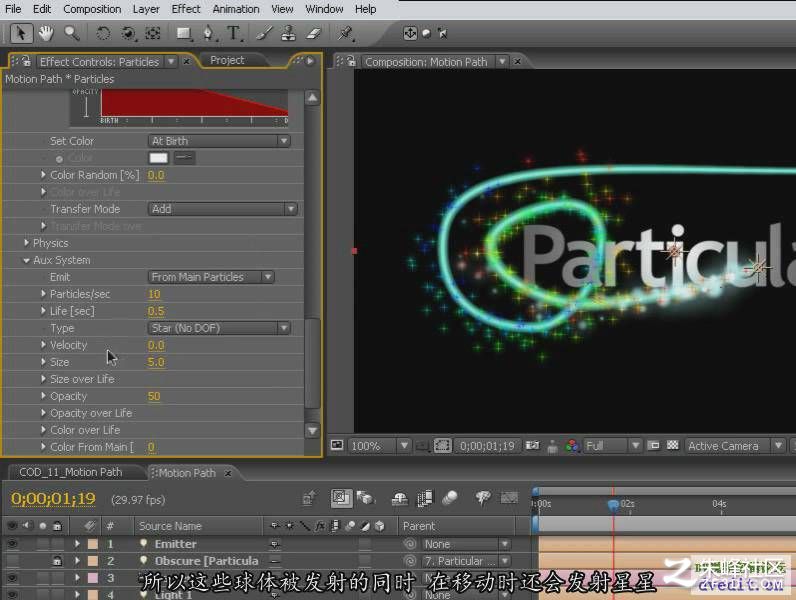Image resolution: width=796 pixels, height=600 pixels.
Task: Select the Eraser tool
Action: tap(314, 34)
